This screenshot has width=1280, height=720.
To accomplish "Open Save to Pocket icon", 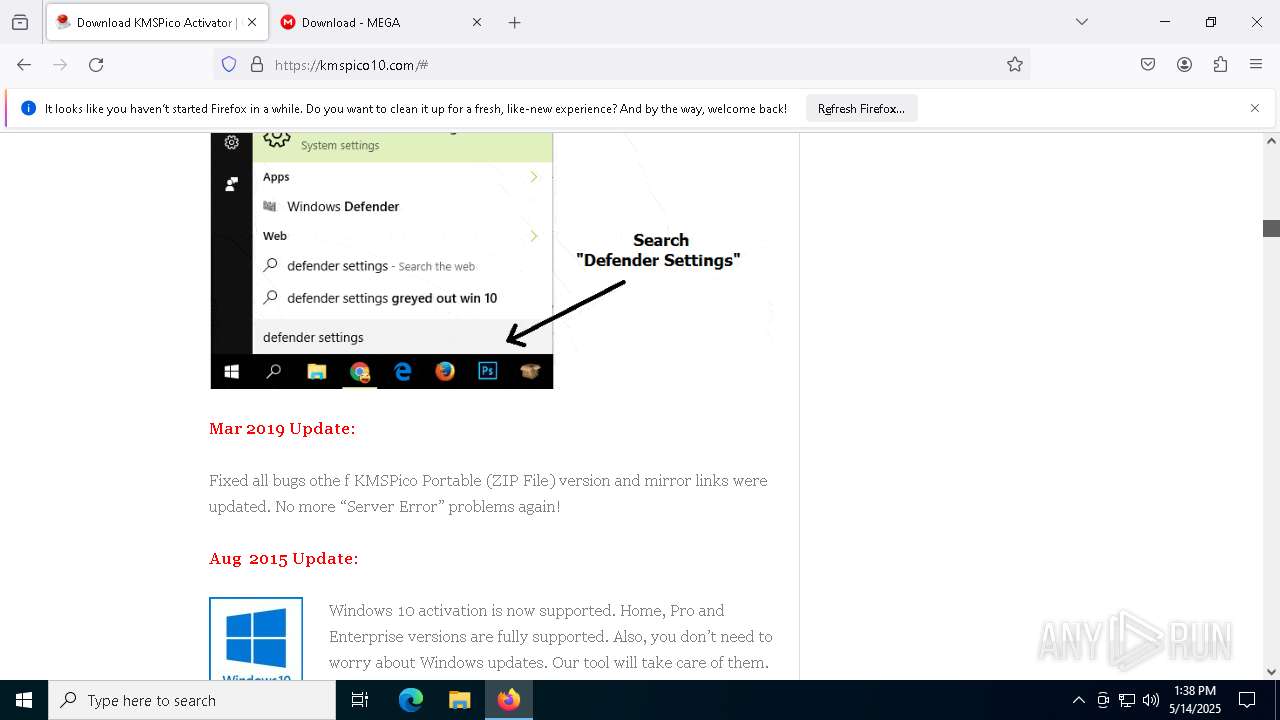I will 1148,64.
